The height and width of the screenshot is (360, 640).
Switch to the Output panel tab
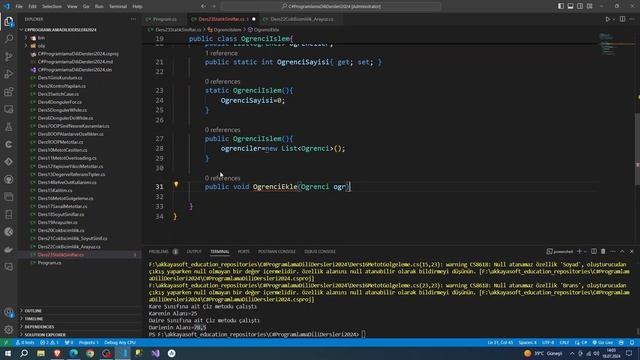[194, 251]
